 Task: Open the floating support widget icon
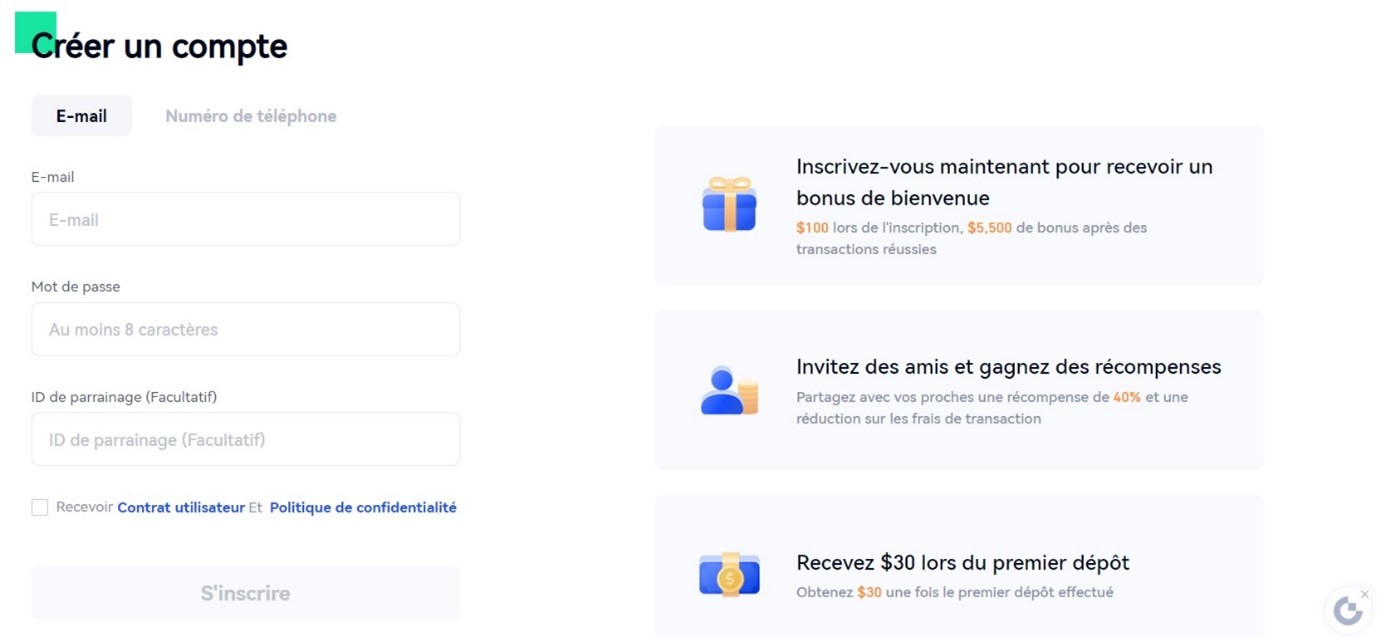(x=1348, y=610)
